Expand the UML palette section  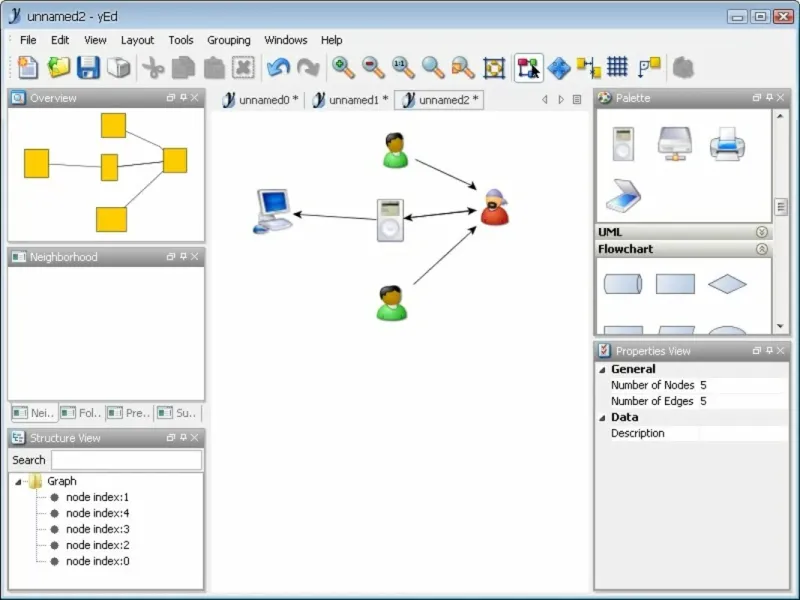pyautogui.click(x=762, y=232)
